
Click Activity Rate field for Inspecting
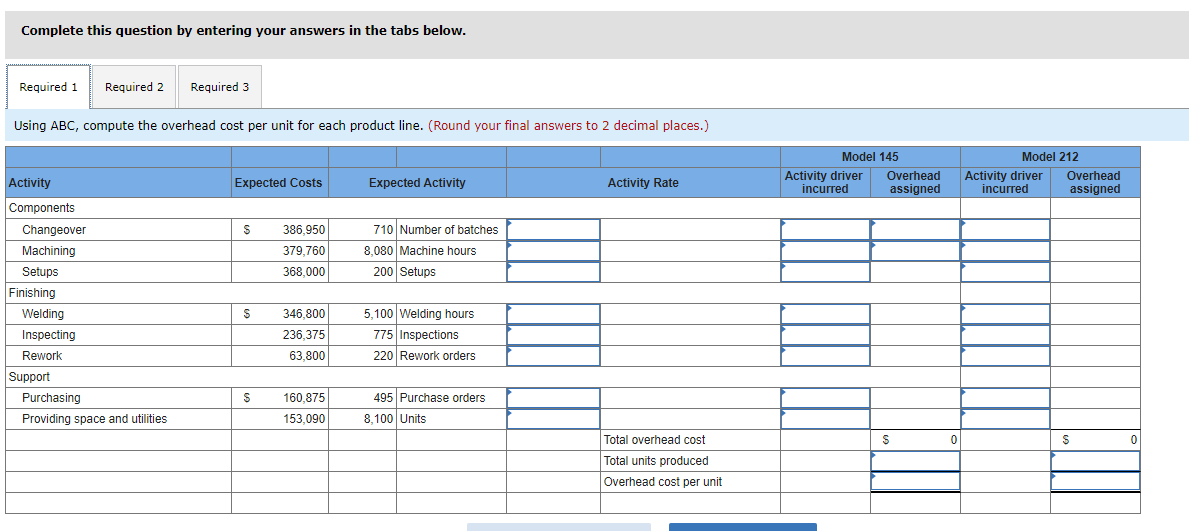coord(554,335)
